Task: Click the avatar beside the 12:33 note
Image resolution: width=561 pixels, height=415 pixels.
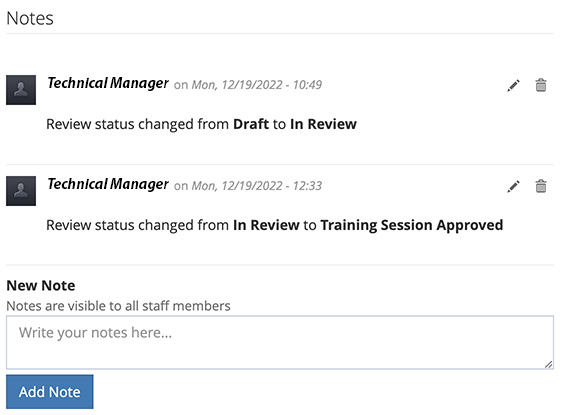Action: tap(21, 191)
